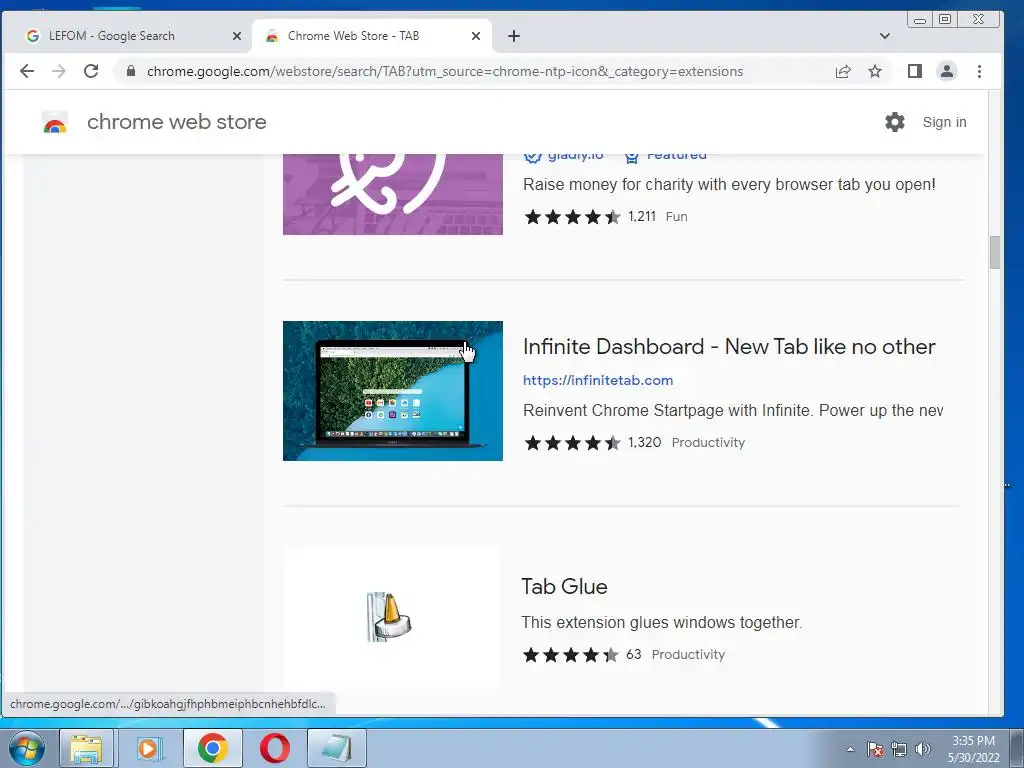Open the notepad-like taskbar app icon
1024x768 pixels.
click(x=337, y=748)
